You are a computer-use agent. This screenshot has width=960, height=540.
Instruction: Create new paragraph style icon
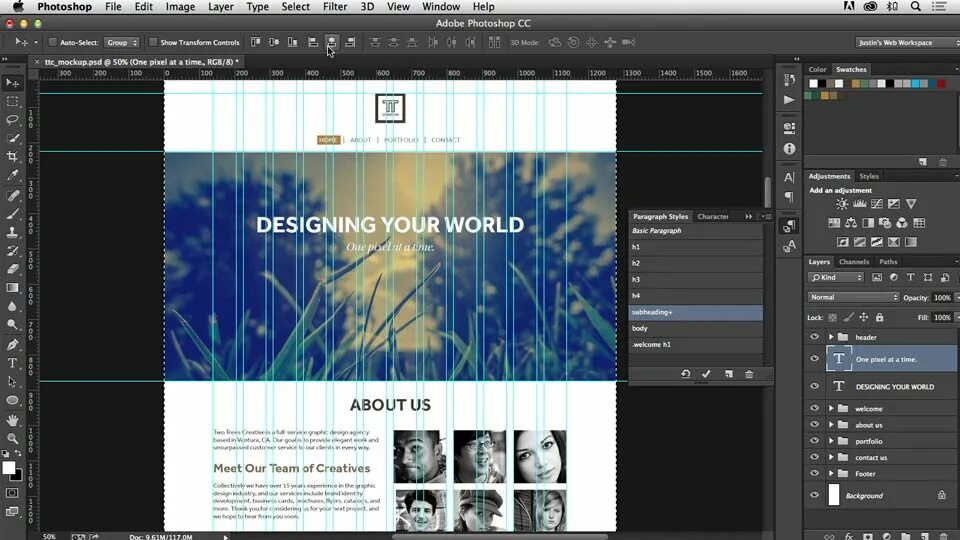(729, 373)
